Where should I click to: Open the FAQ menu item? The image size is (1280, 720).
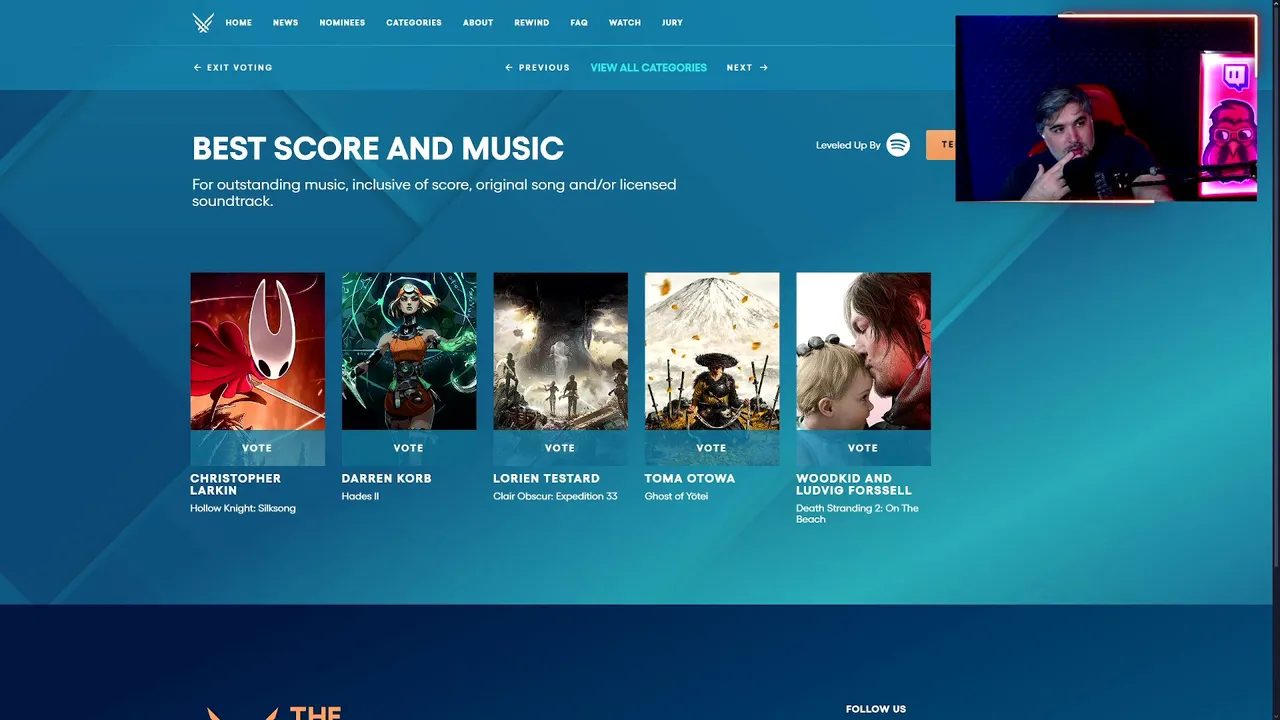pos(579,23)
